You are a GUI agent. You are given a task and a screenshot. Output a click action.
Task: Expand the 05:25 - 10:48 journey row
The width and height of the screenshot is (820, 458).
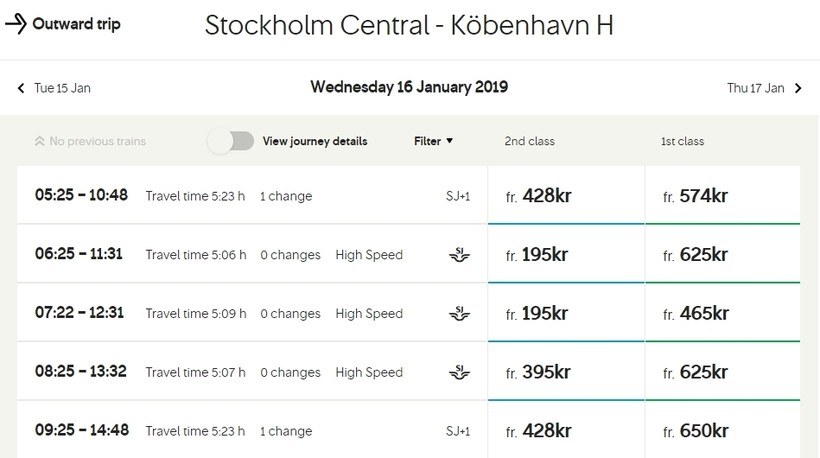coord(250,196)
